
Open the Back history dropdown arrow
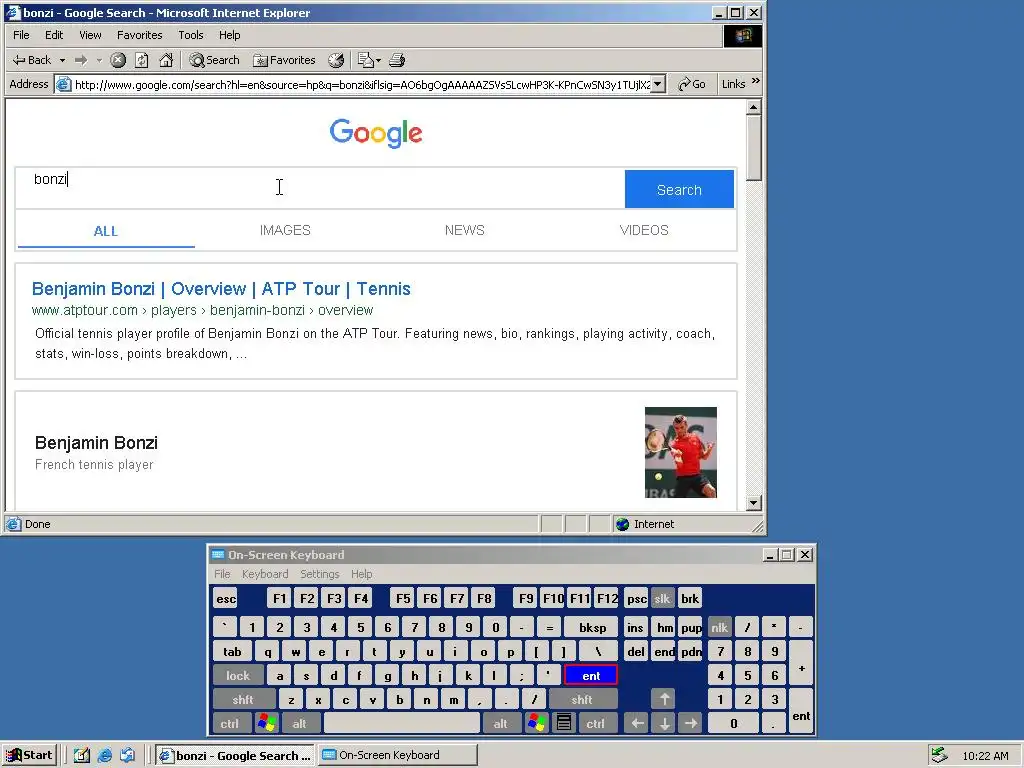pos(62,60)
